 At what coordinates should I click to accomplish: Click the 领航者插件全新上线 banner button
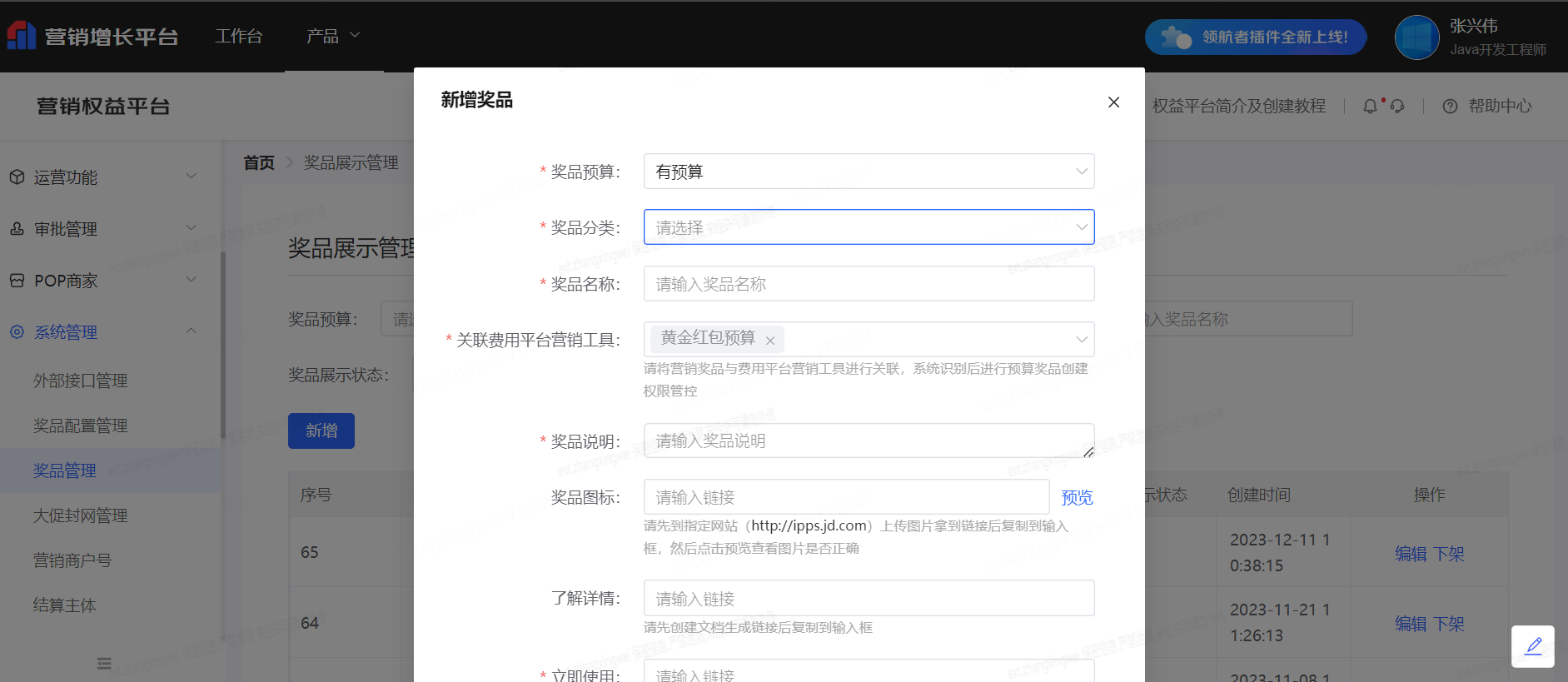tap(1256, 37)
